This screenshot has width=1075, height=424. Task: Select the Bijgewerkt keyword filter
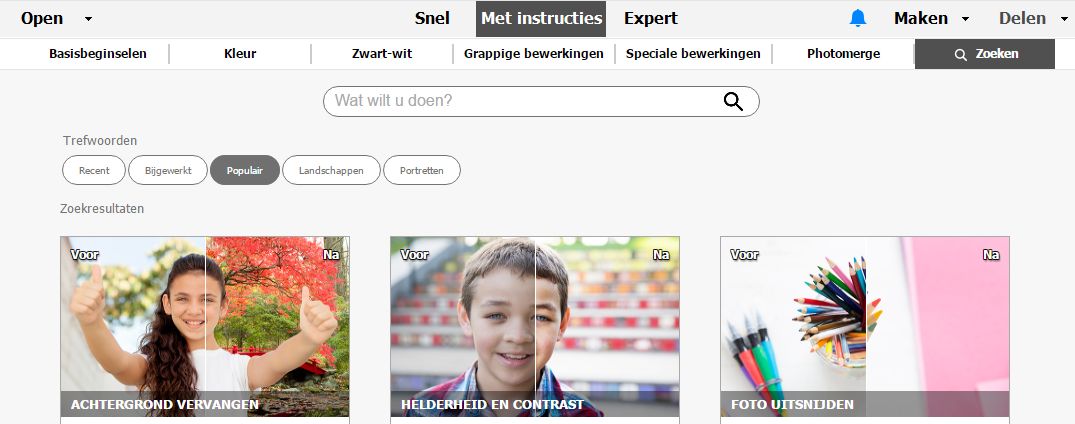coord(168,170)
